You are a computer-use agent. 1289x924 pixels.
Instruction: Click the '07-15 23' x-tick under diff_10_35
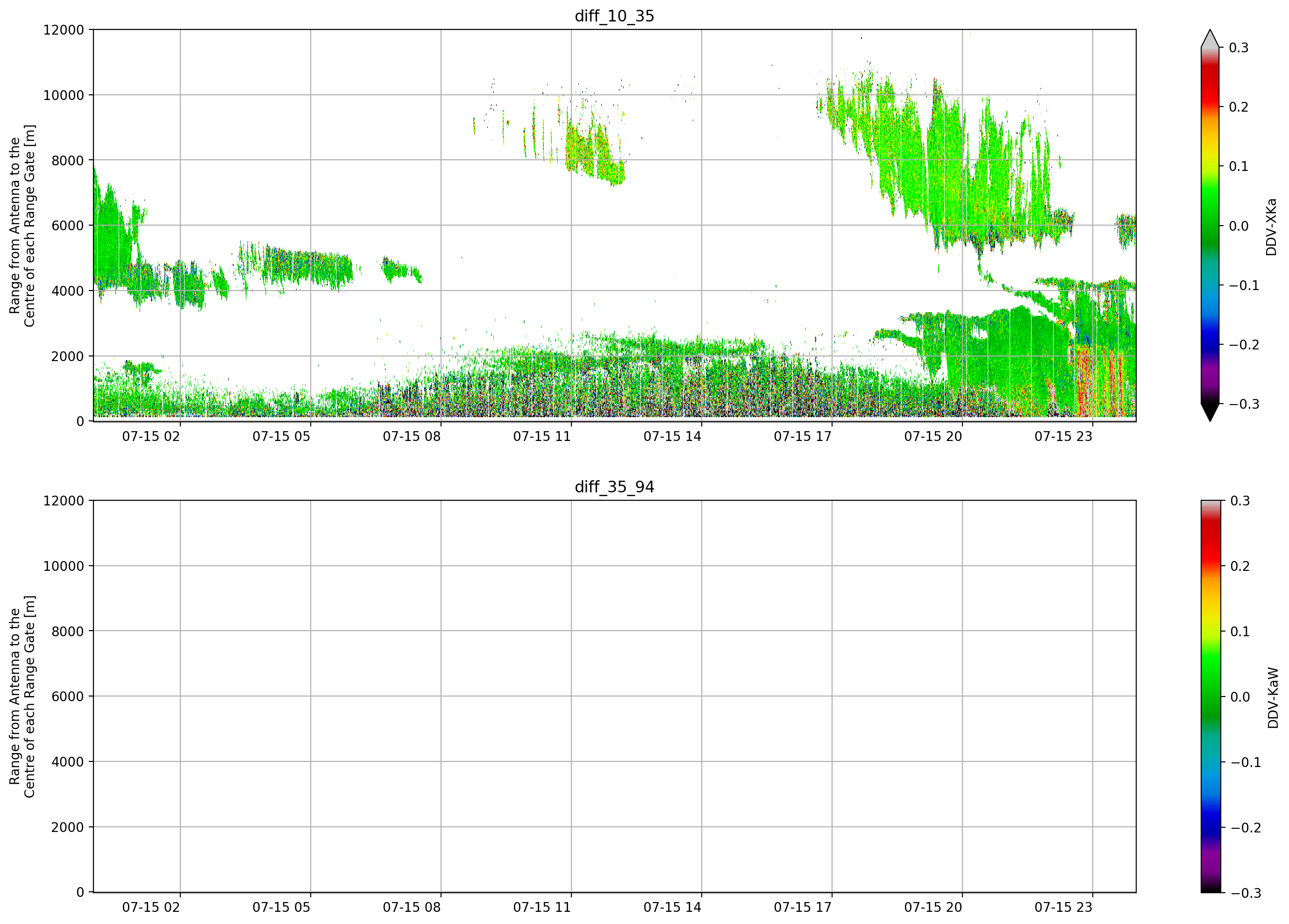pos(1063,436)
